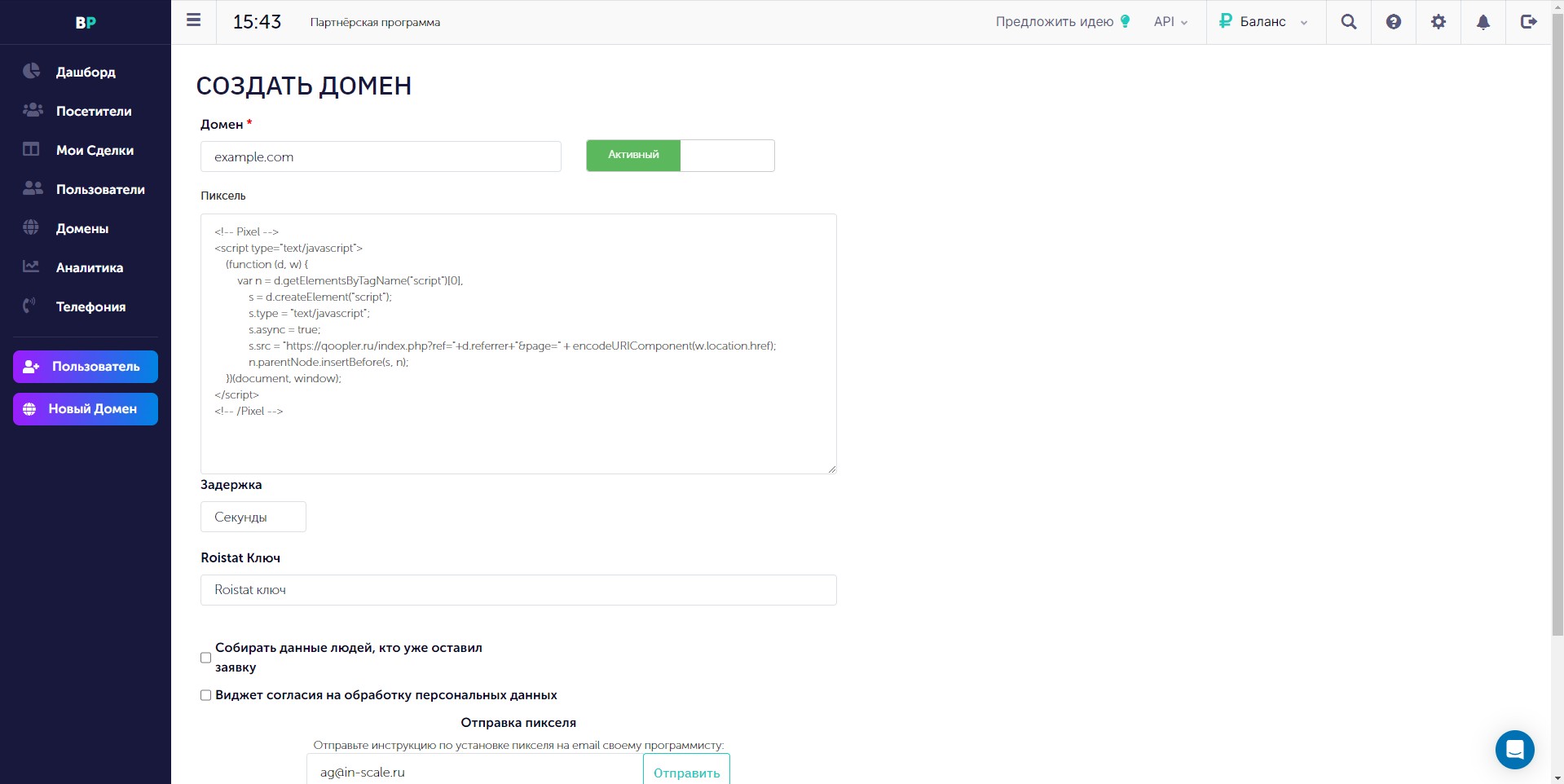Click the lightbulb idea icon
1564x784 pixels.
1126,21
